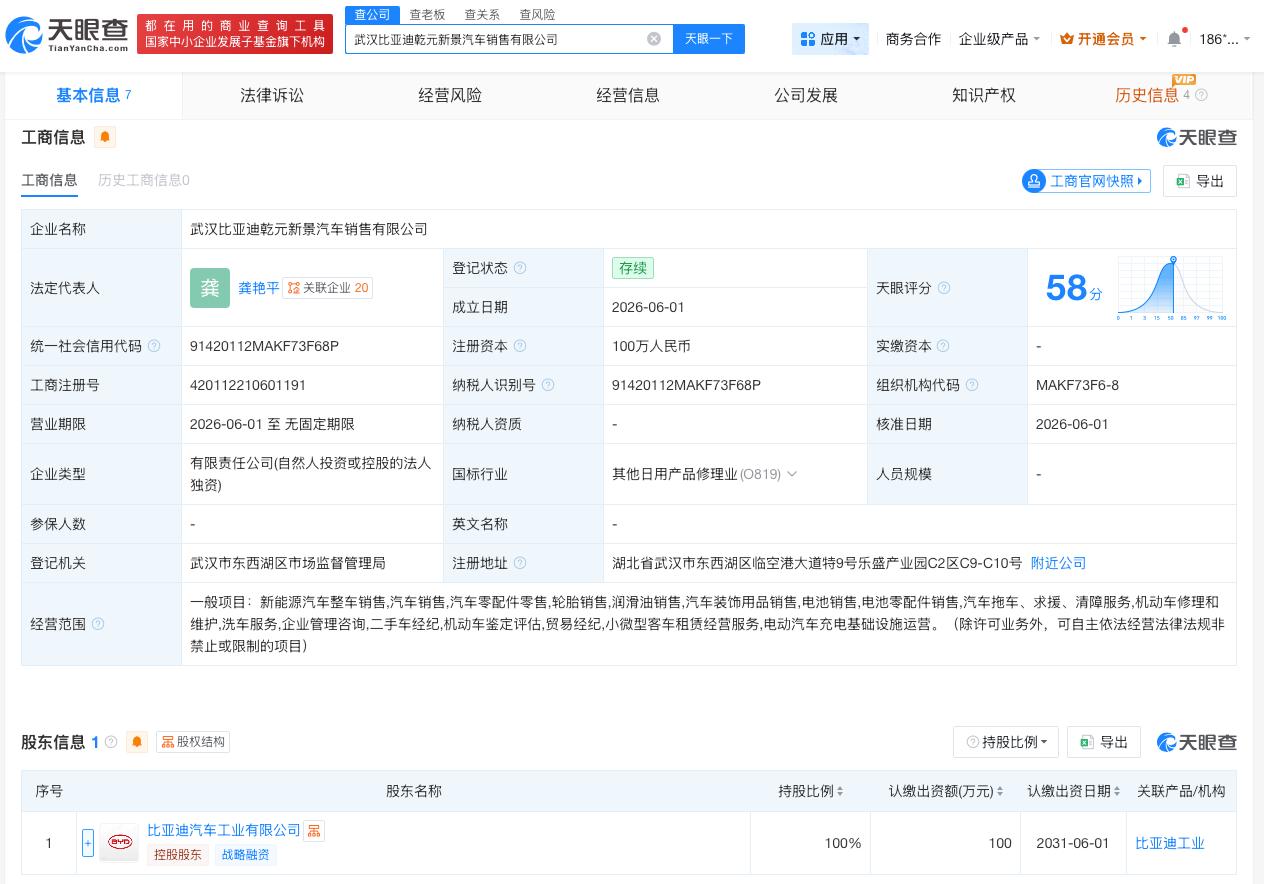
Task: Open the 应用 dropdown menu
Action: pyautogui.click(x=830, y=39)
